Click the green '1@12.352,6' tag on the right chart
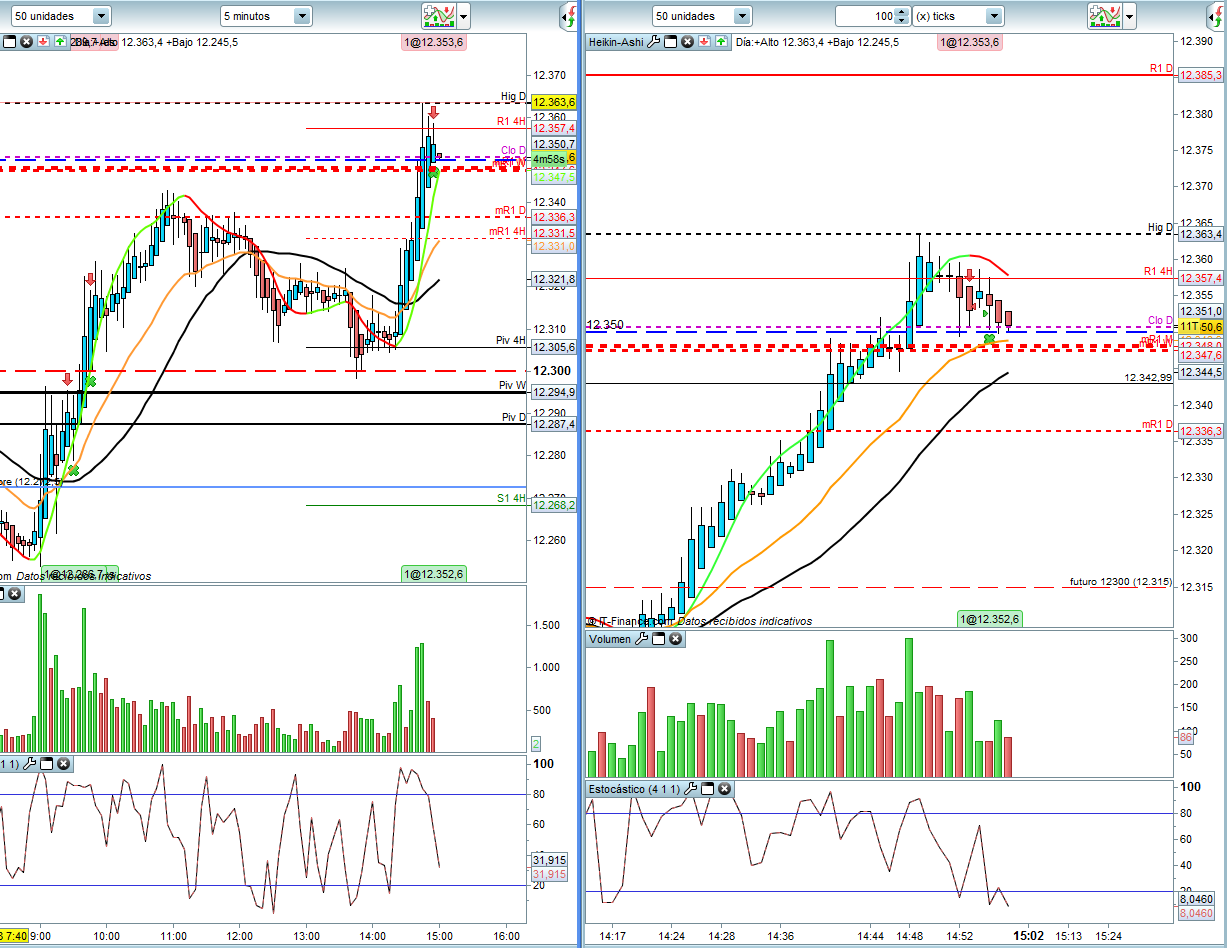 (989, 620)
